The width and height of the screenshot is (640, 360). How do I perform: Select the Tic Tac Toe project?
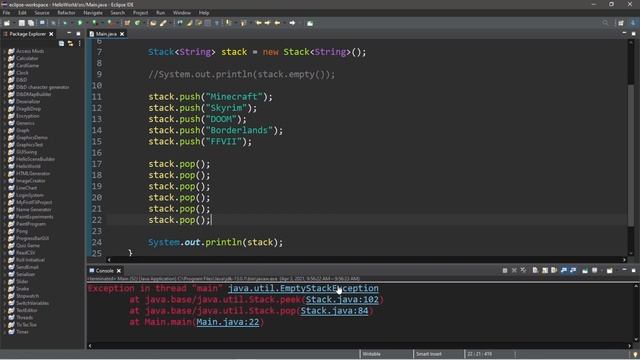(x=27, y=325)
